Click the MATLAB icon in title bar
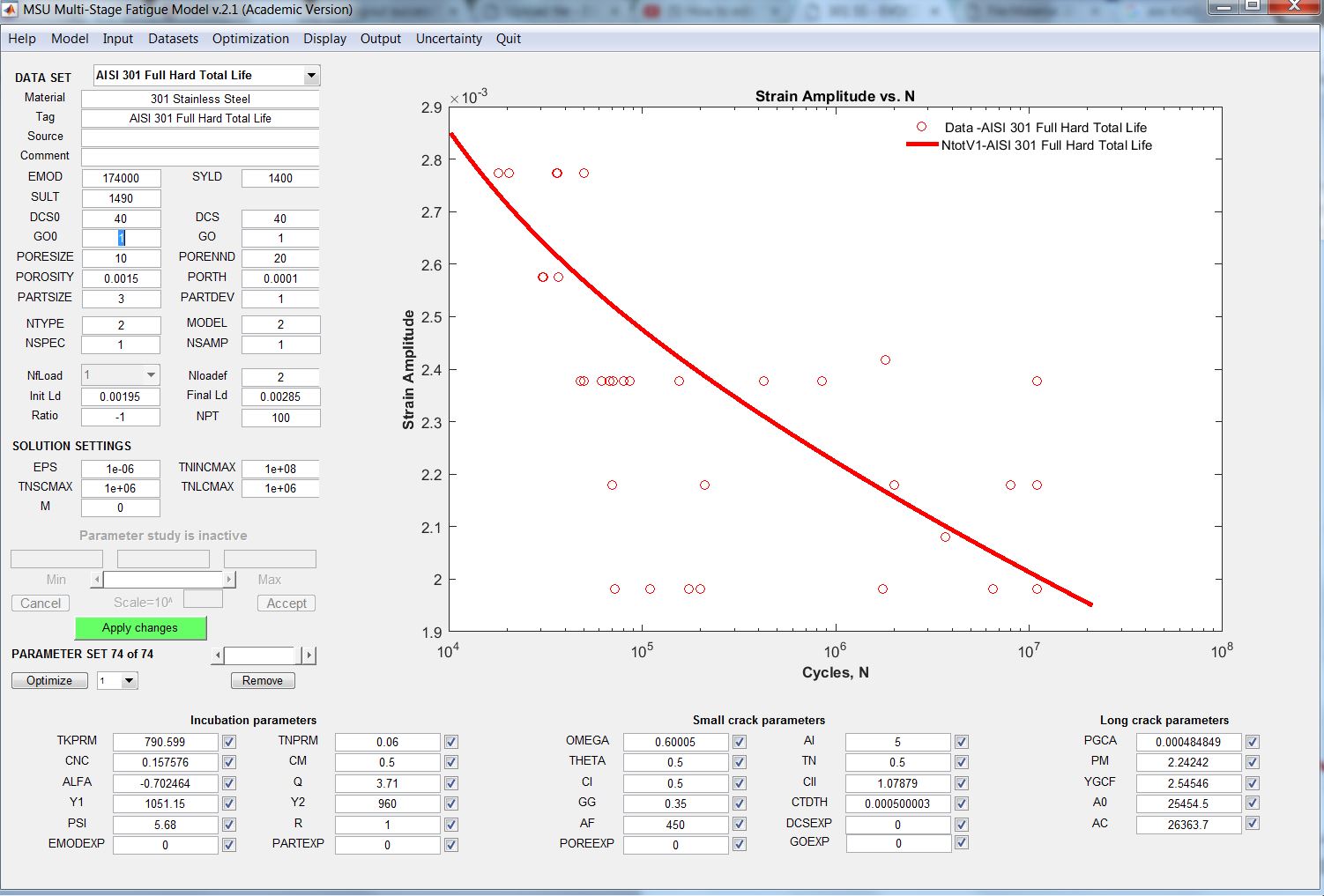The image size is (1324, 896). (10, 10)
